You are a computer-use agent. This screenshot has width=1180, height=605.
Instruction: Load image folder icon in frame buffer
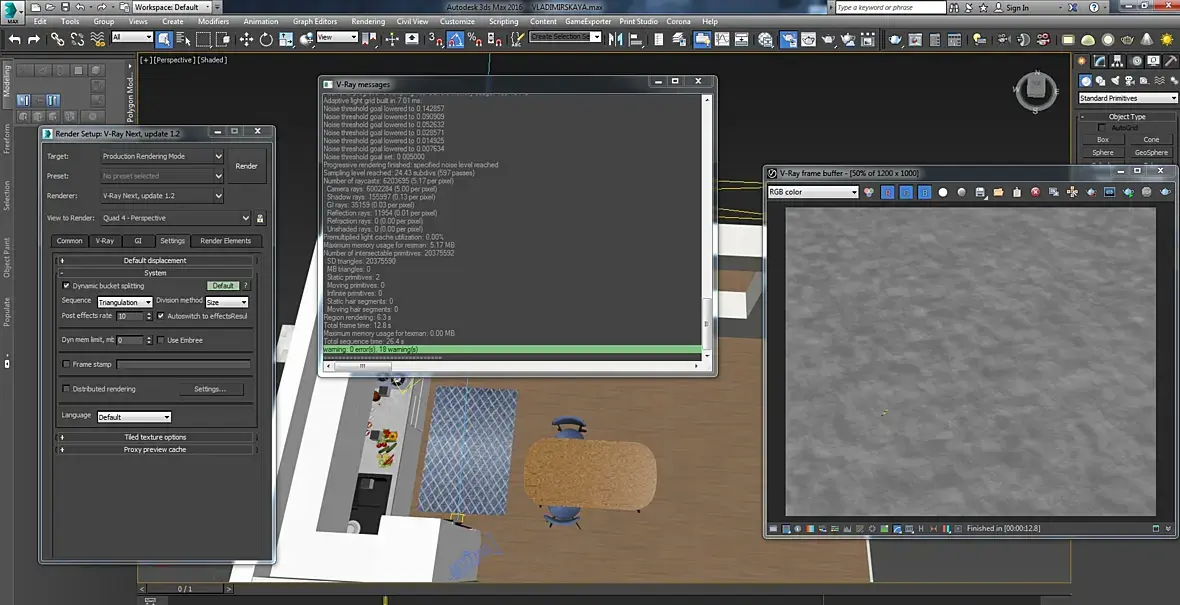click(x=998, y=193)
